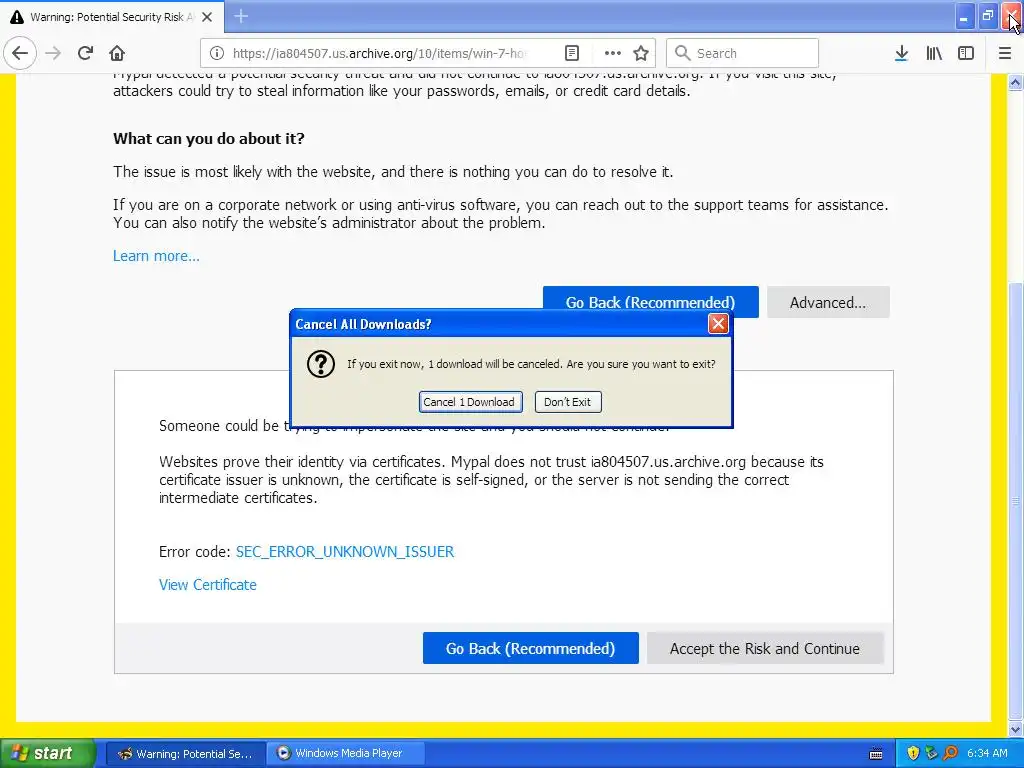Click the question mark dialog icon
1024x768 pixels.
321,364
